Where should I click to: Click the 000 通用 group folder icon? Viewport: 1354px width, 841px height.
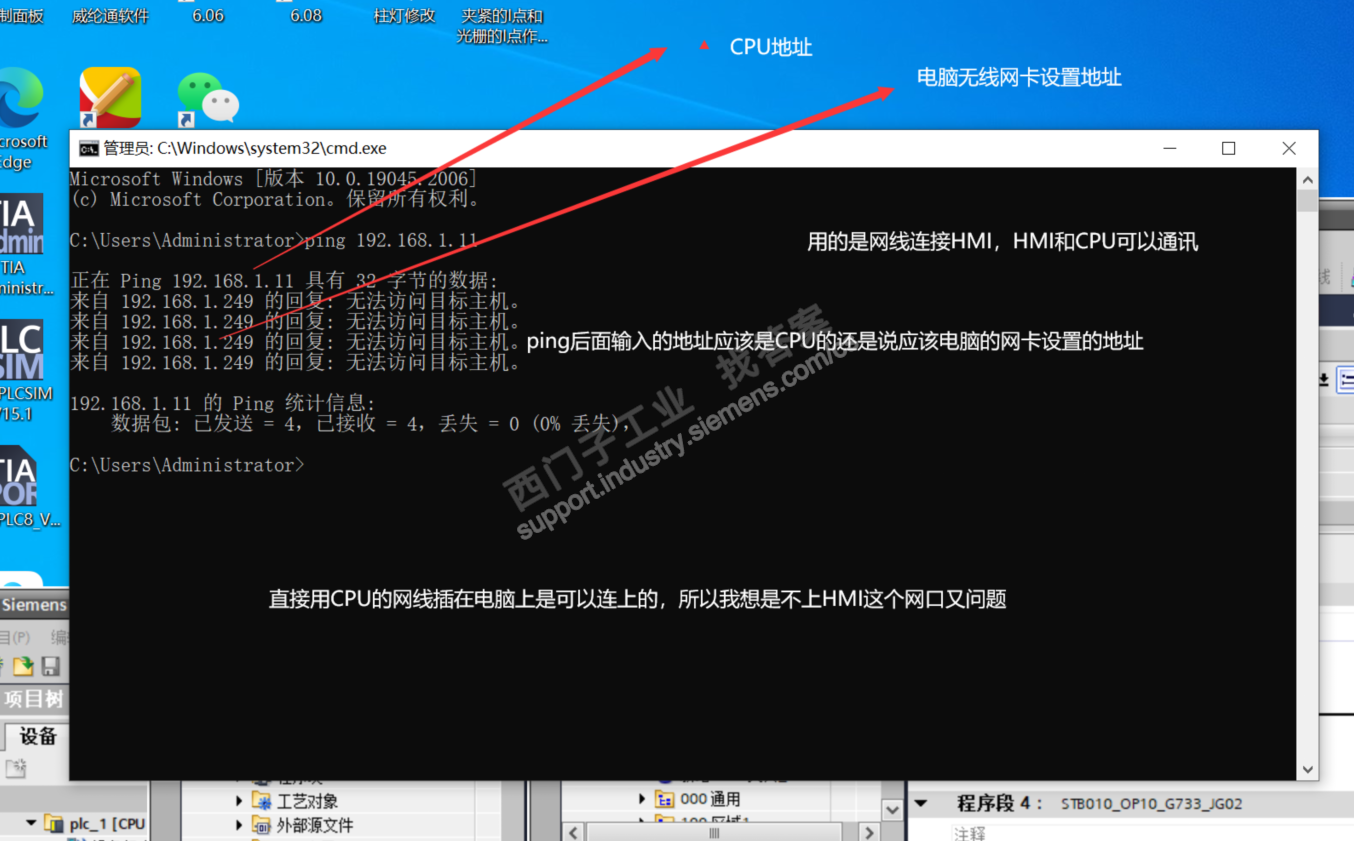(x=664, y=799)
